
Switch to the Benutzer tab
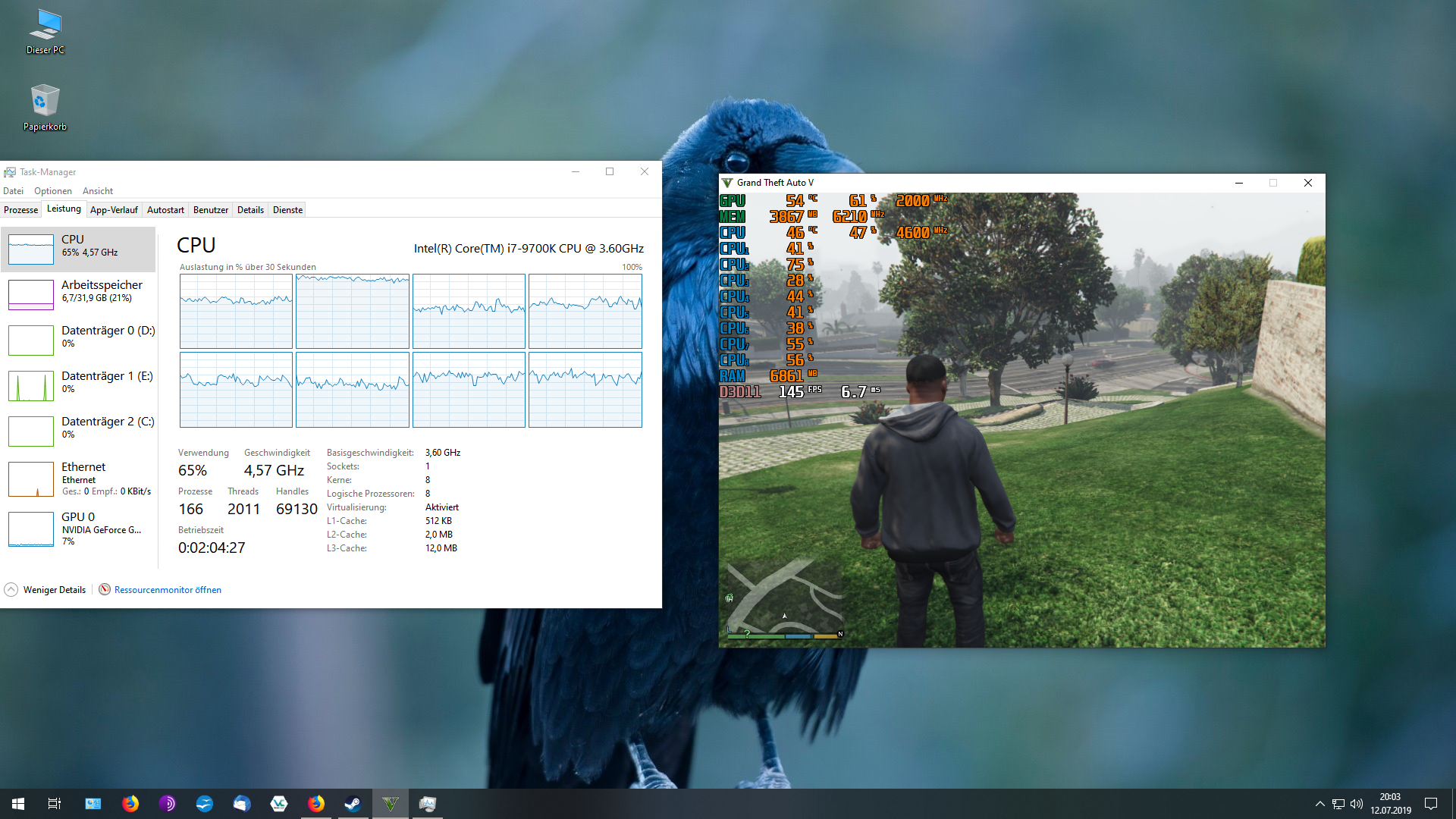point(211,210)
